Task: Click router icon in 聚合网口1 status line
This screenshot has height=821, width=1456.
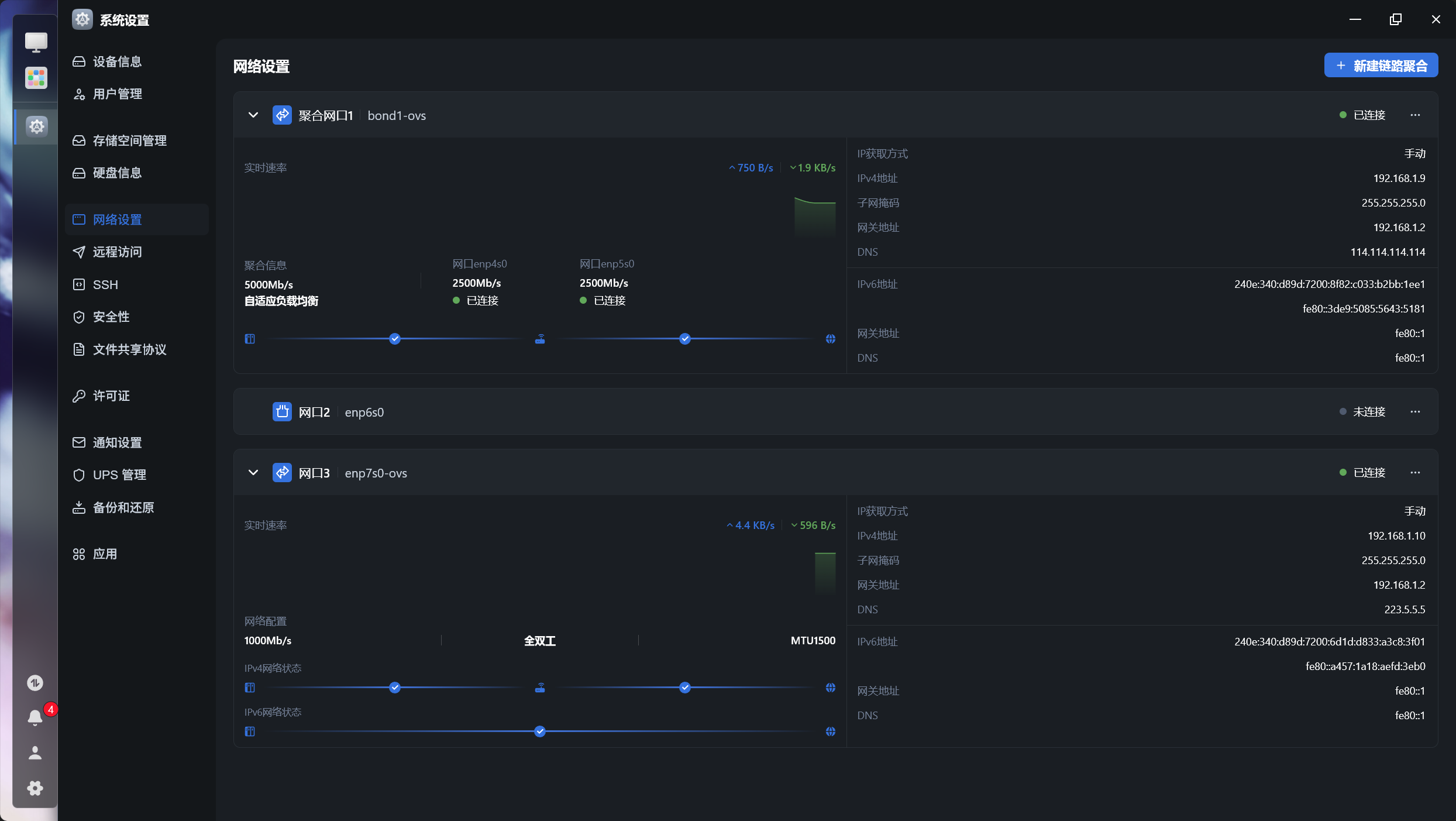Action: pos(540,339)
